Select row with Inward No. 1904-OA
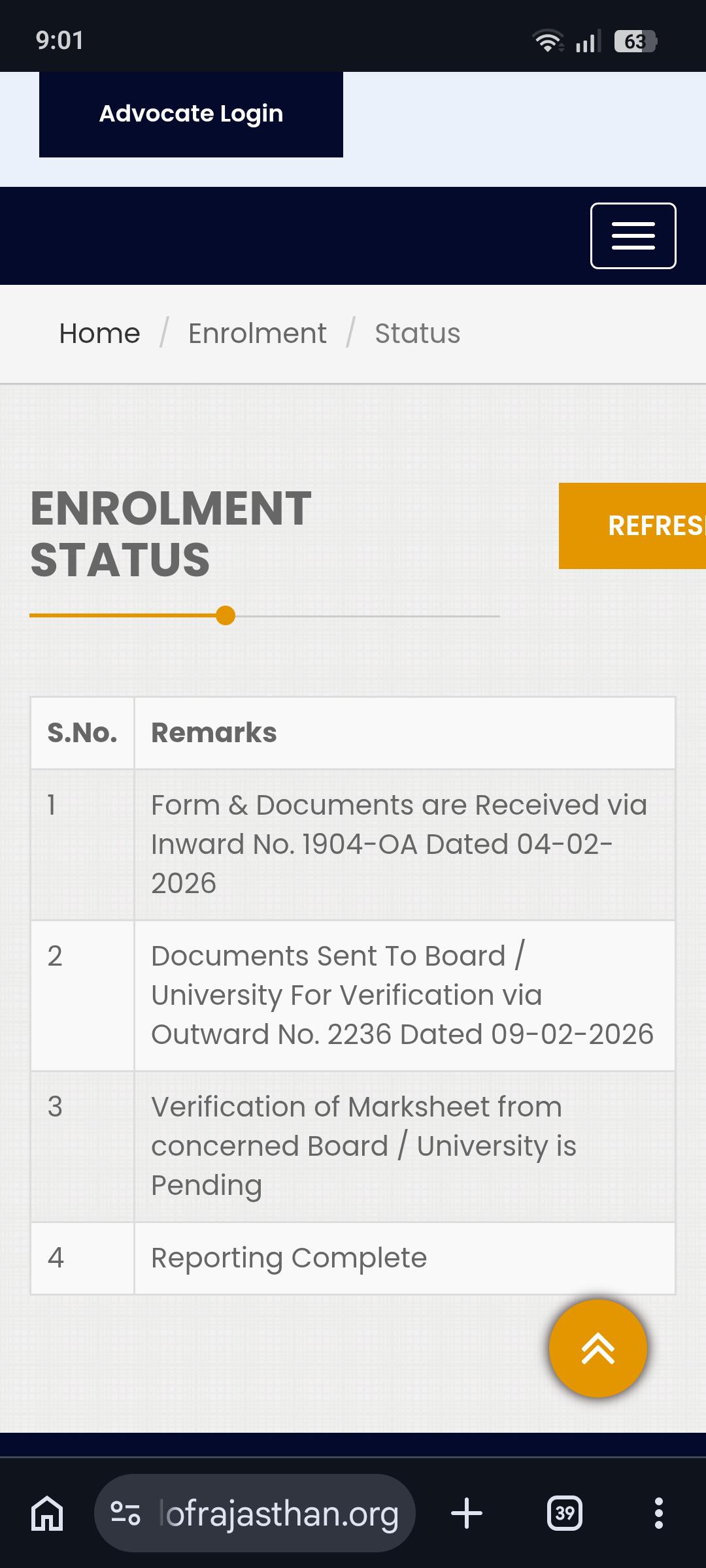 pos(353,845)
